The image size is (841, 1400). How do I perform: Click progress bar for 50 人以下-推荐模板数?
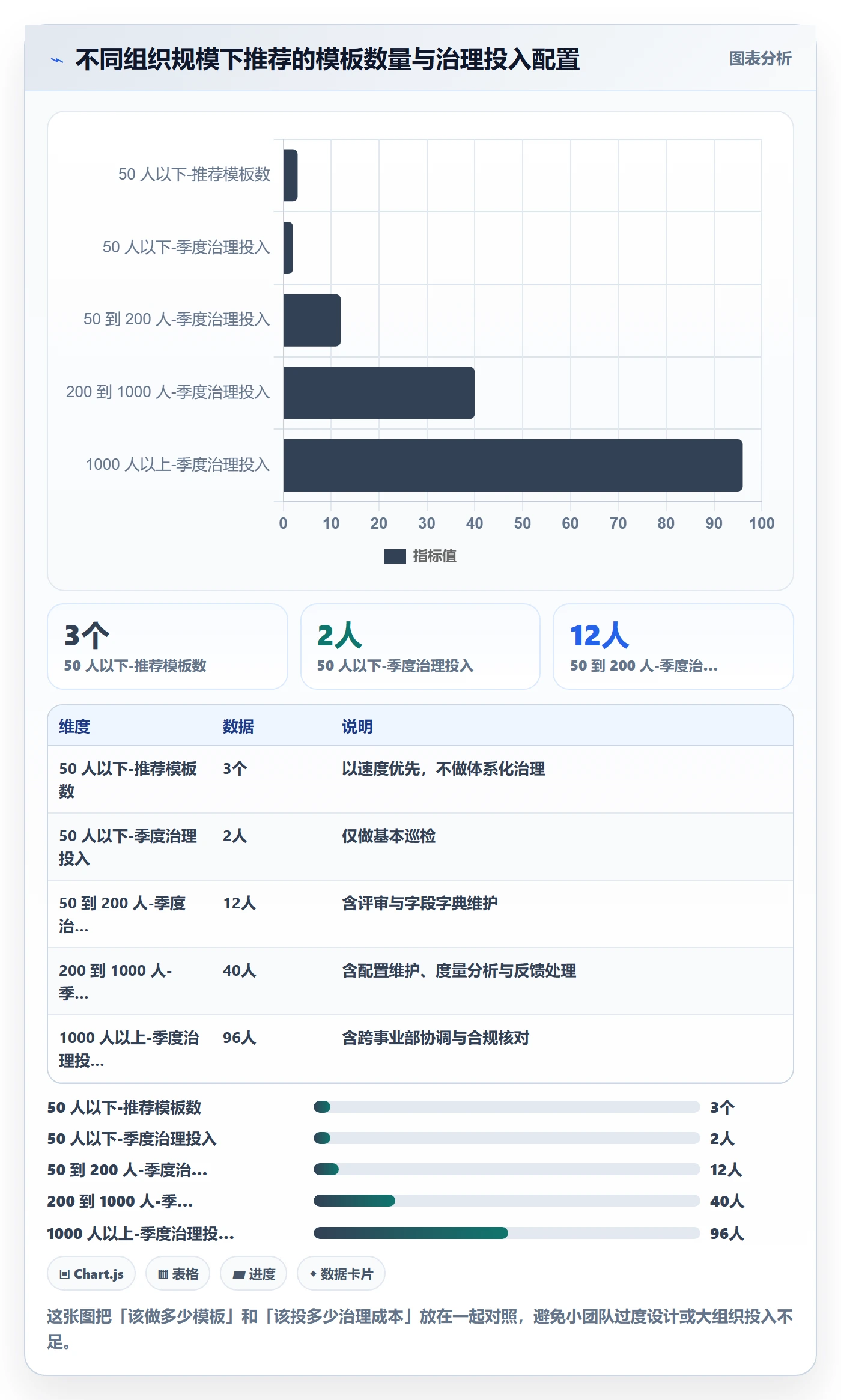click(506, 1107)
